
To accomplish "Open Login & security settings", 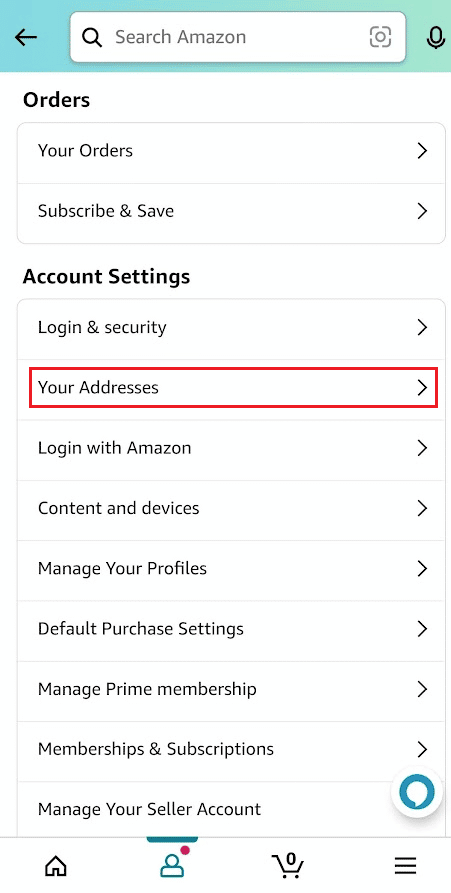I will click(231, 329).
